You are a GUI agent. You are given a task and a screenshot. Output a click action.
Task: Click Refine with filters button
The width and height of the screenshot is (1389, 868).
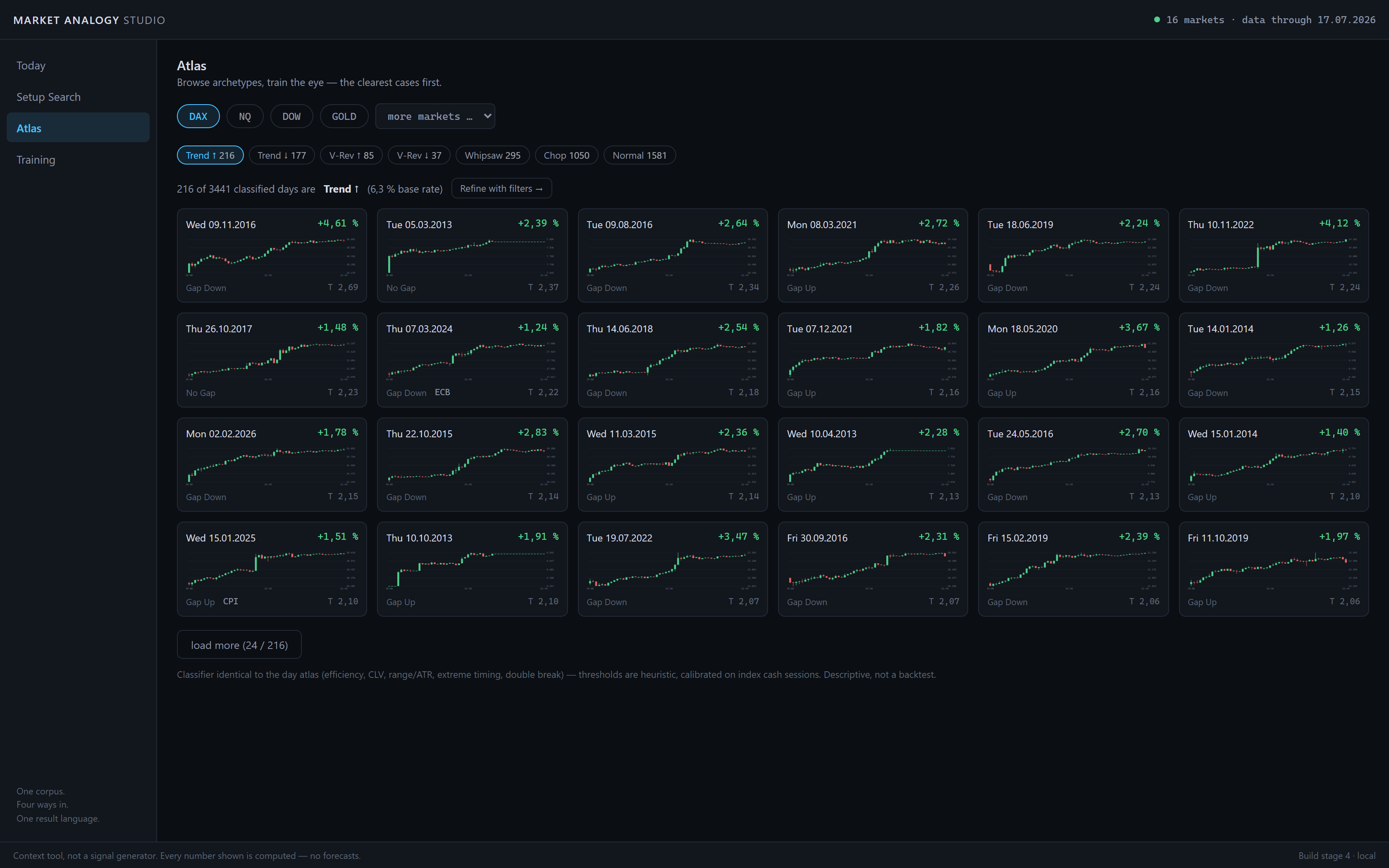coord(501,188)
